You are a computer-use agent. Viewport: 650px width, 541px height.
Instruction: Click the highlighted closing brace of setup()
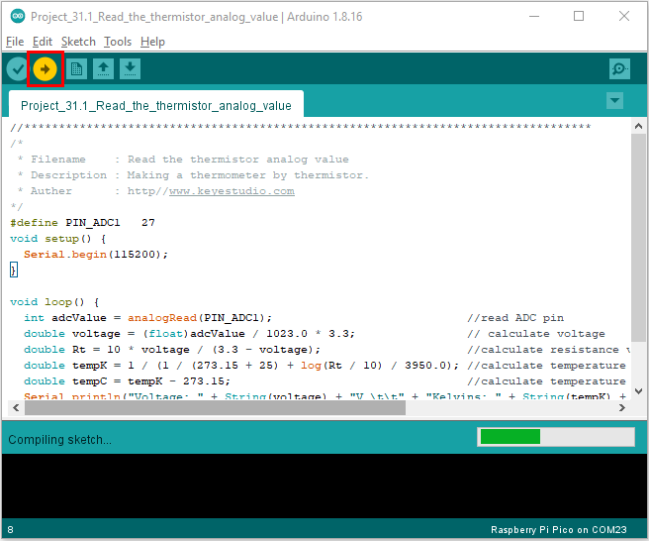tap(14, 270)
